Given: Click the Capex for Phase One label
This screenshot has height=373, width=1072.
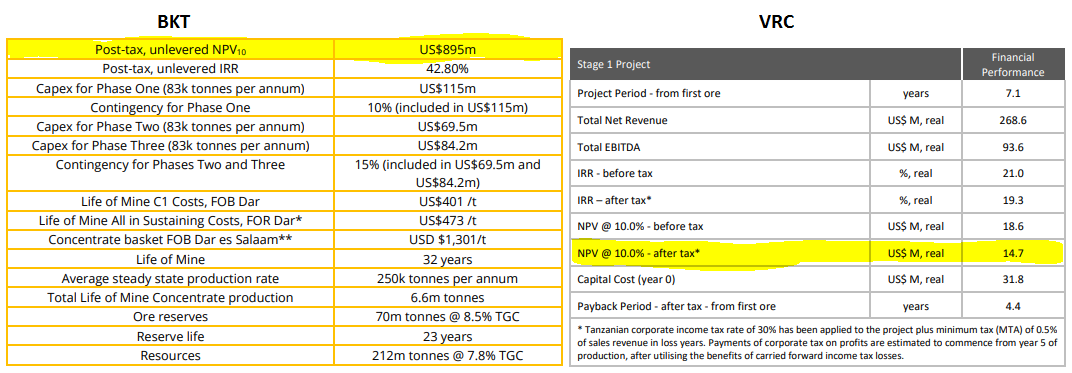Looking at the screenshot, I should (170, 88).
